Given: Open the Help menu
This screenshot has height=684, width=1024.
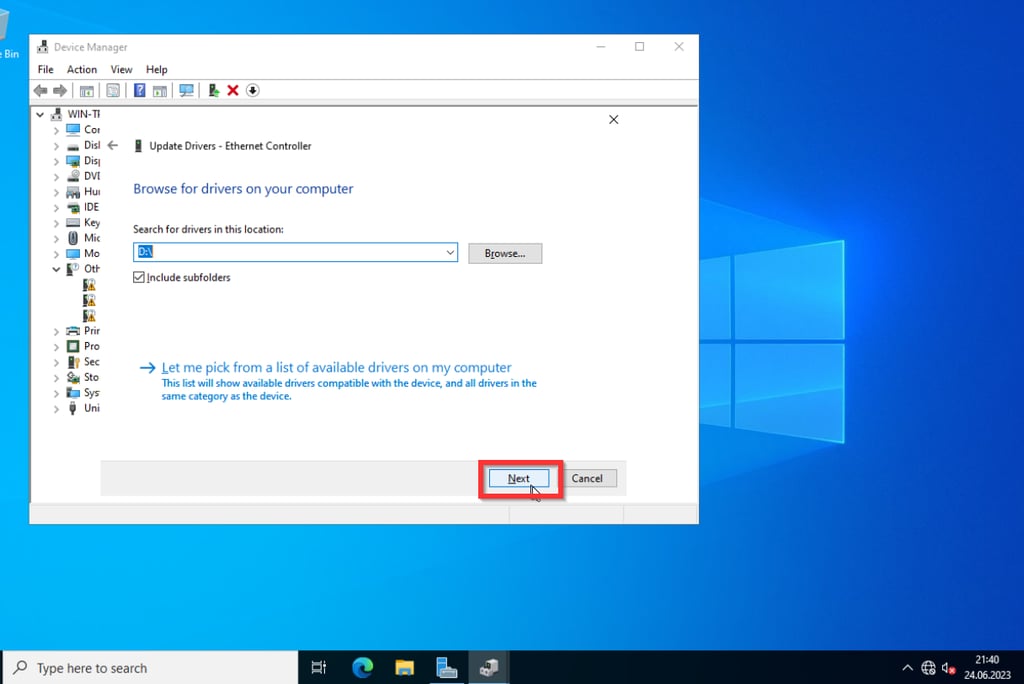Looking at the screenshot, I should click(x=157, y=69).
